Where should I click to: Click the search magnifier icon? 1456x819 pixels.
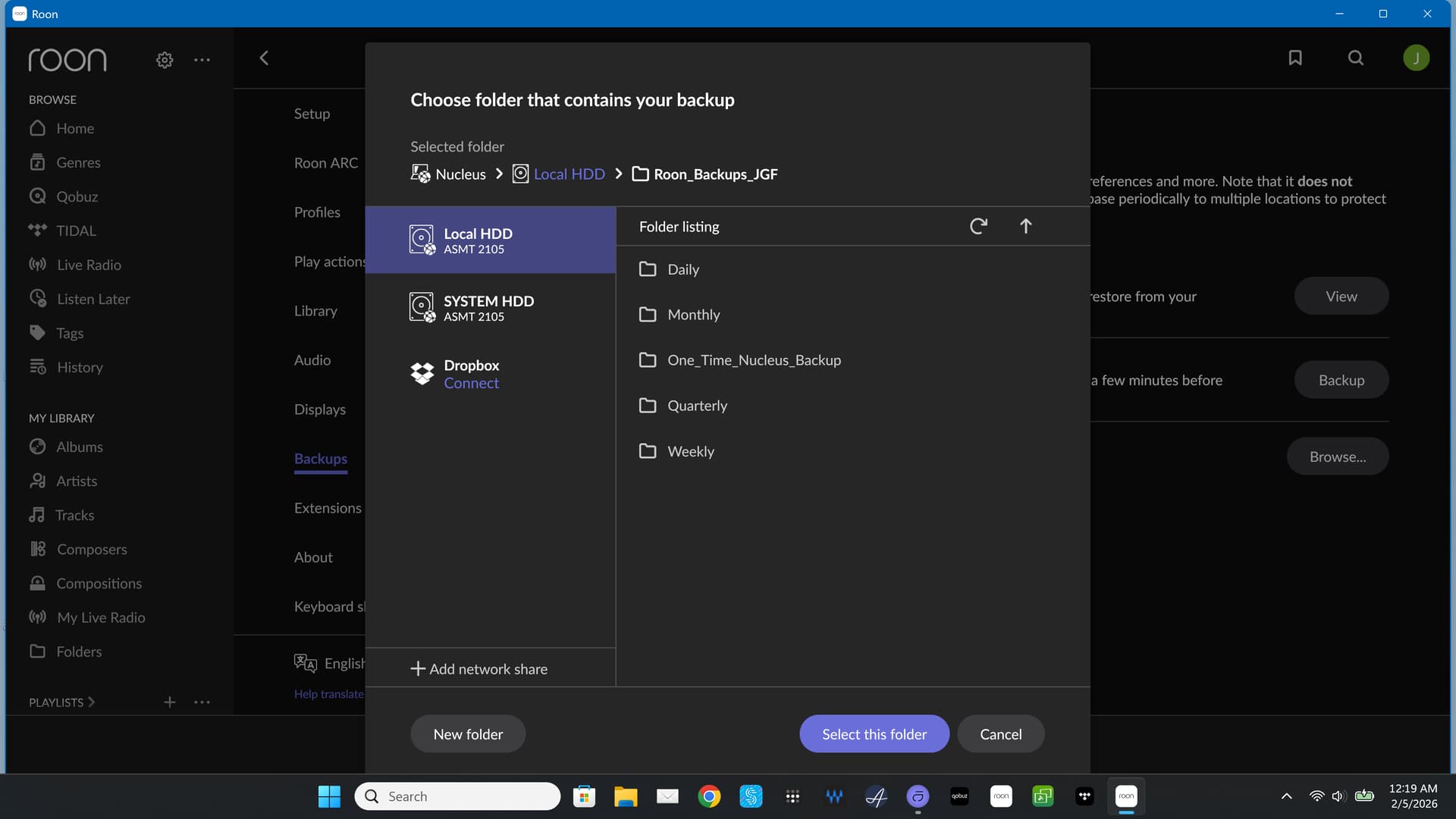click(1356, 58)
